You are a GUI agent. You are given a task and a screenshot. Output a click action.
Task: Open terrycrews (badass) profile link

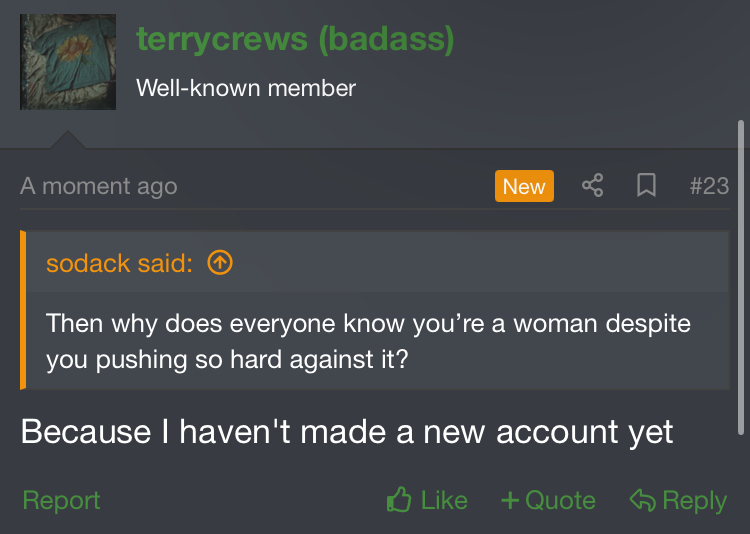pyautogui.click(x=295, y=40)
